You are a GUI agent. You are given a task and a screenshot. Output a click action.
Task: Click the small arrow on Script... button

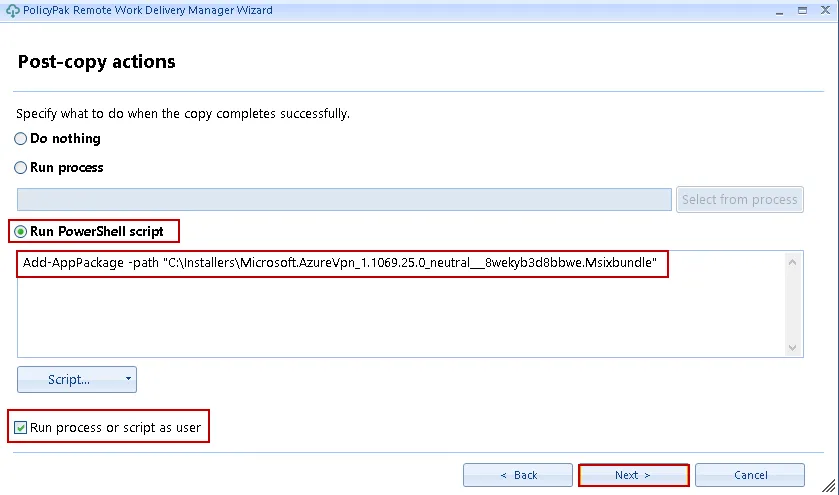tap(128, 380)
